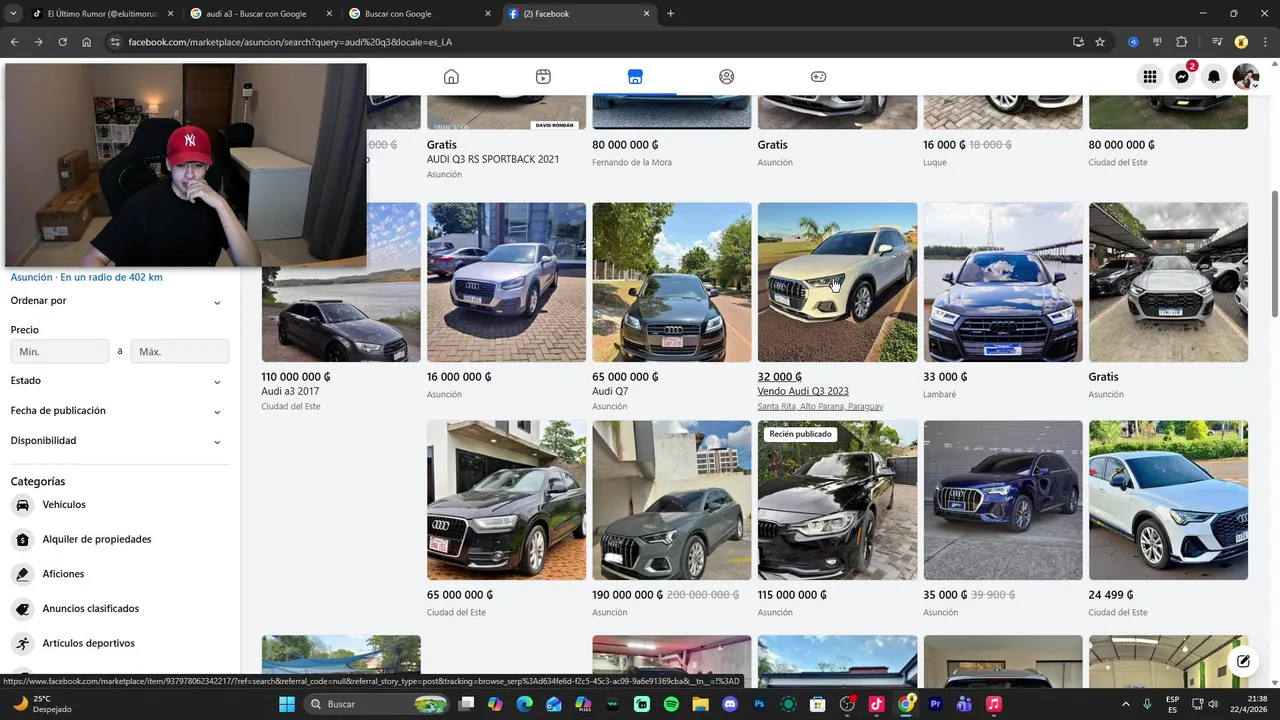
Task: Open the Audi Q7 listing title
Action: pyautogui.click(x=610, y=392)
